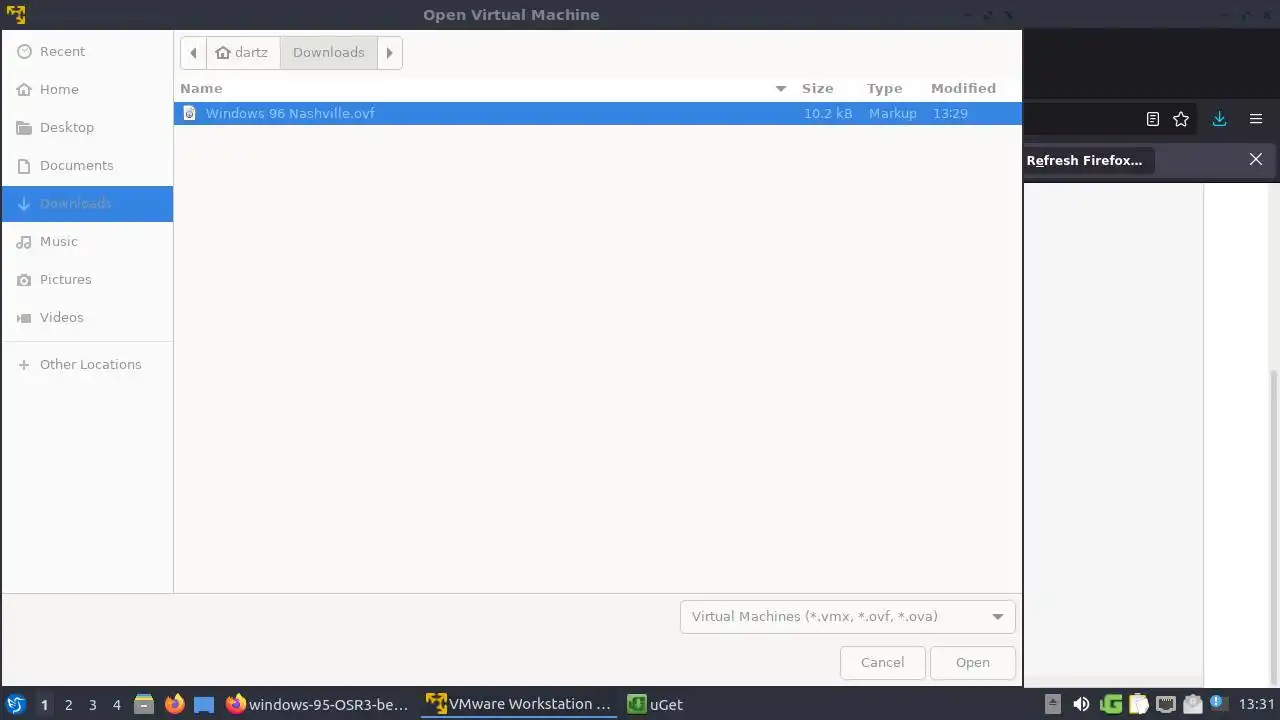
Task: Sort files by Type column
Action: [x=884, y=88]
